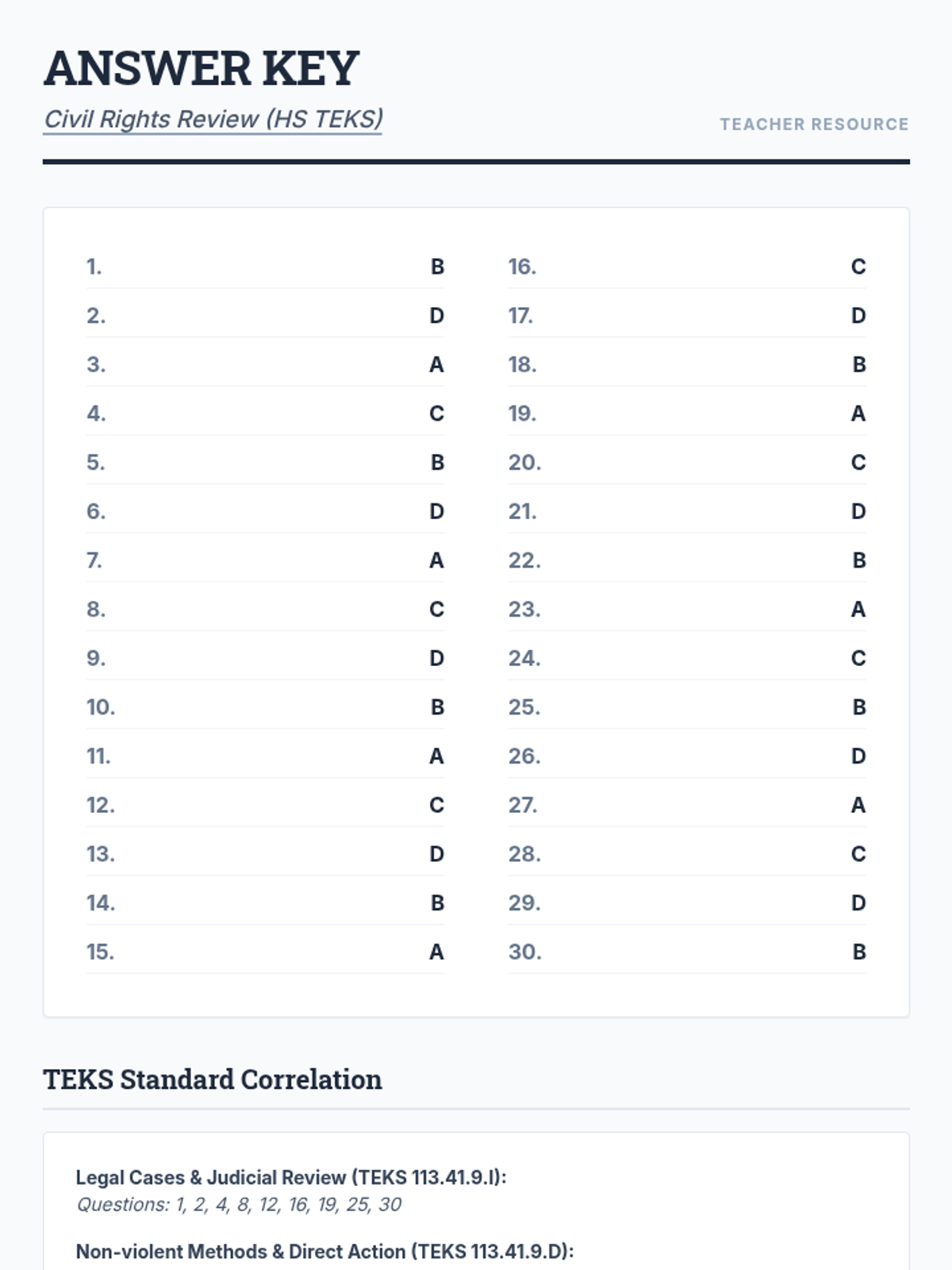Click the TEACHER RESOURCE label
This screenshot has height=1270, width=952.
click(814, 125)
